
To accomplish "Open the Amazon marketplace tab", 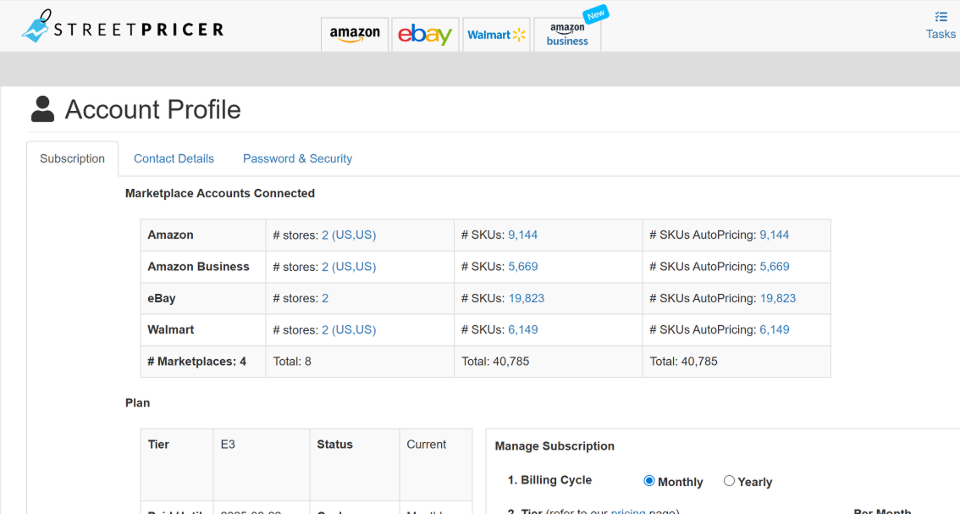I will pyautogui.click(x=354, y=34).
